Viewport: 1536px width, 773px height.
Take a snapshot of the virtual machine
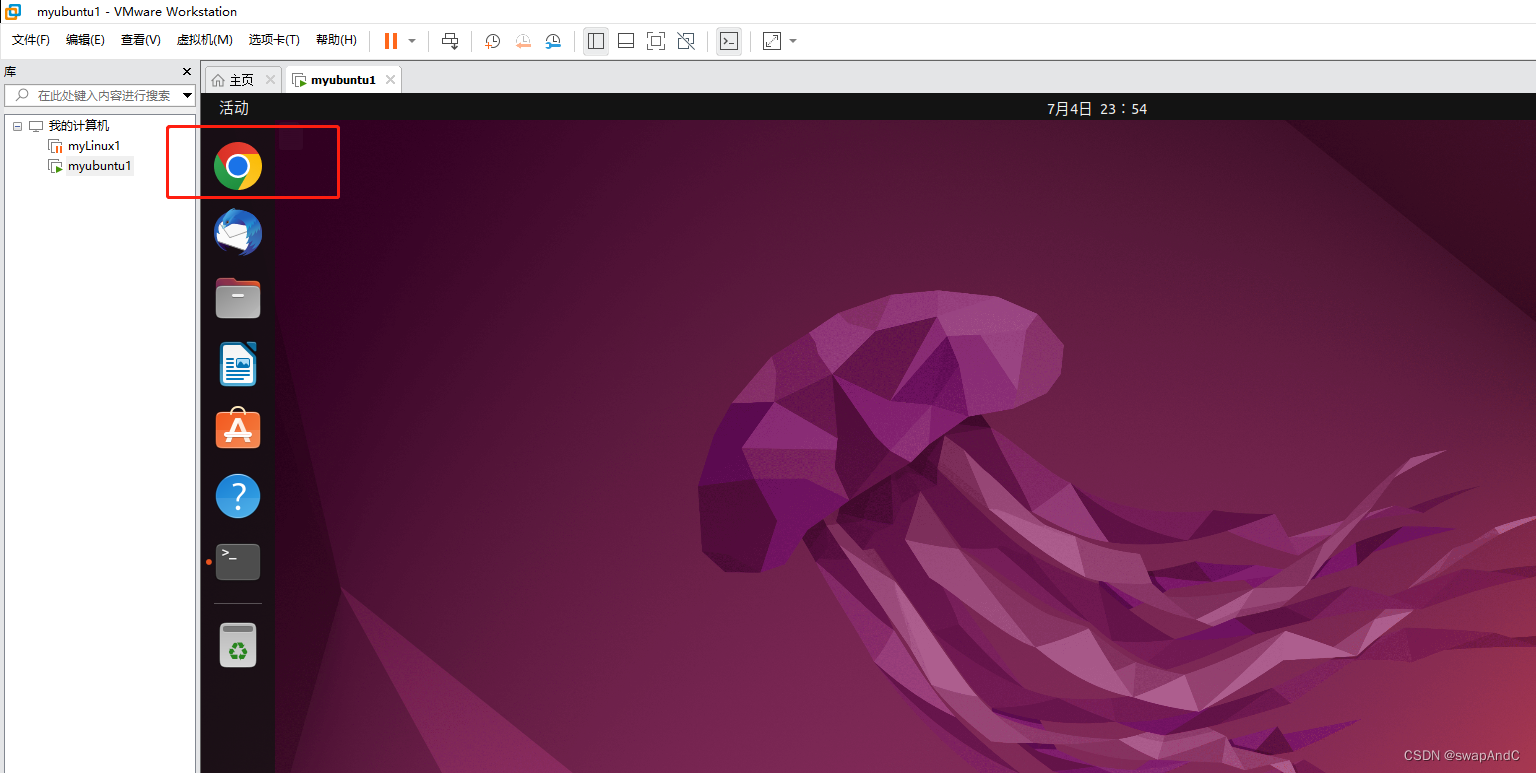coord(491,41)
